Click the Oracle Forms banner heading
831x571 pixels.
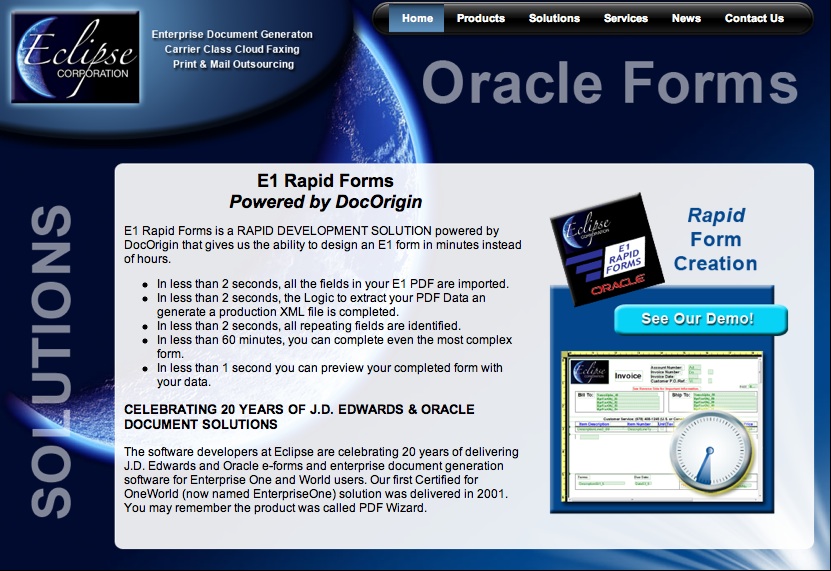[x=610, y=83]
